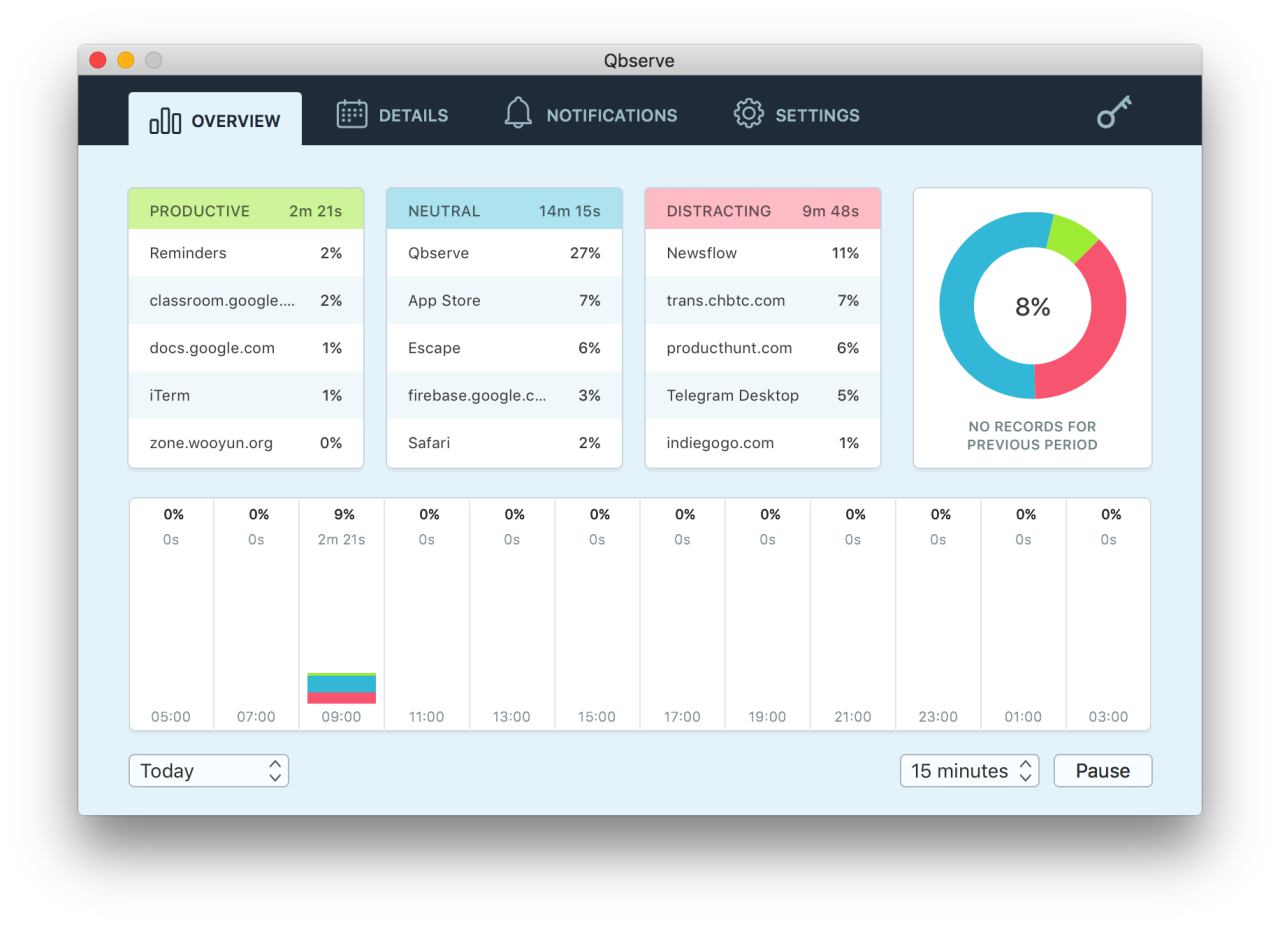Image resolution: width=1280 pixels, height=927 pixels.
Task: Select the Productive category header
Action: pyautogui.click(x=245, y=211)
